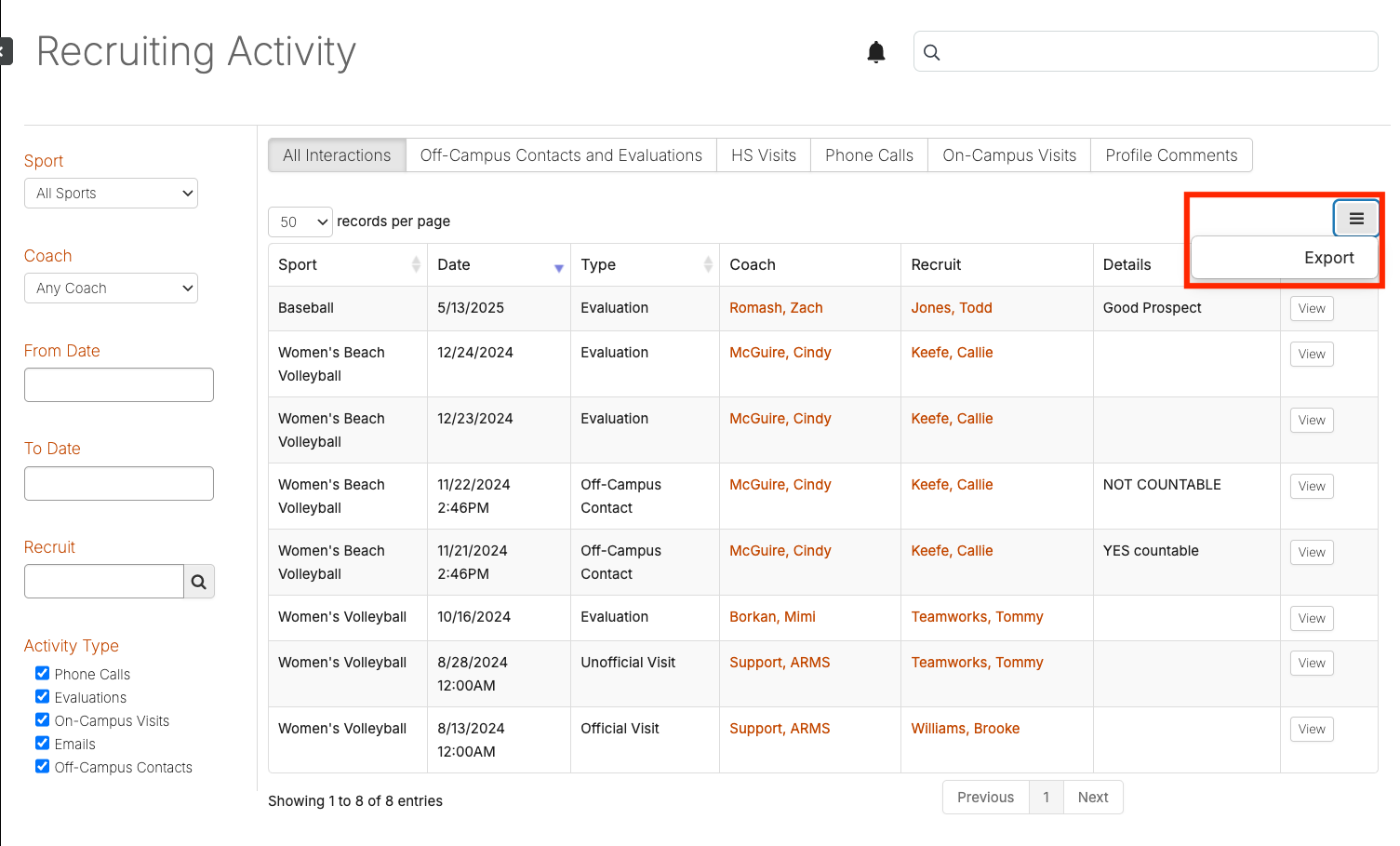1400x846 pixels.
Task: Click the Previous page button
Action: point(985,798)
